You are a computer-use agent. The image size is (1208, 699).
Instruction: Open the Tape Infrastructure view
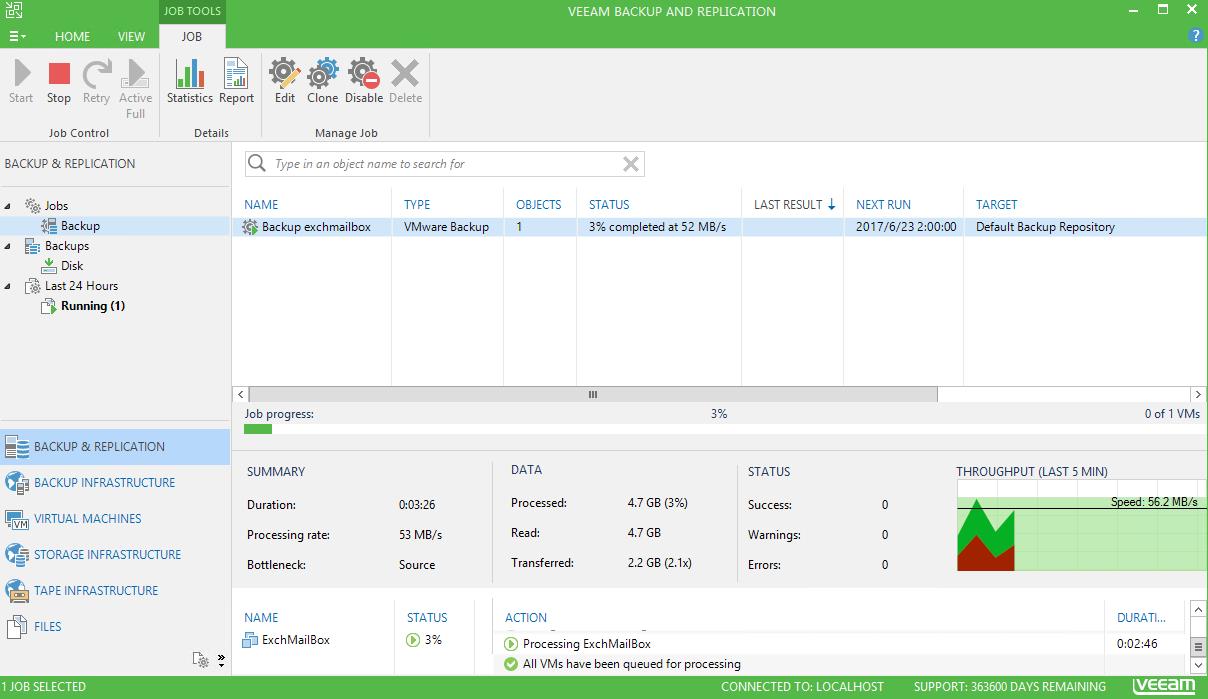(x=115, y=591)
